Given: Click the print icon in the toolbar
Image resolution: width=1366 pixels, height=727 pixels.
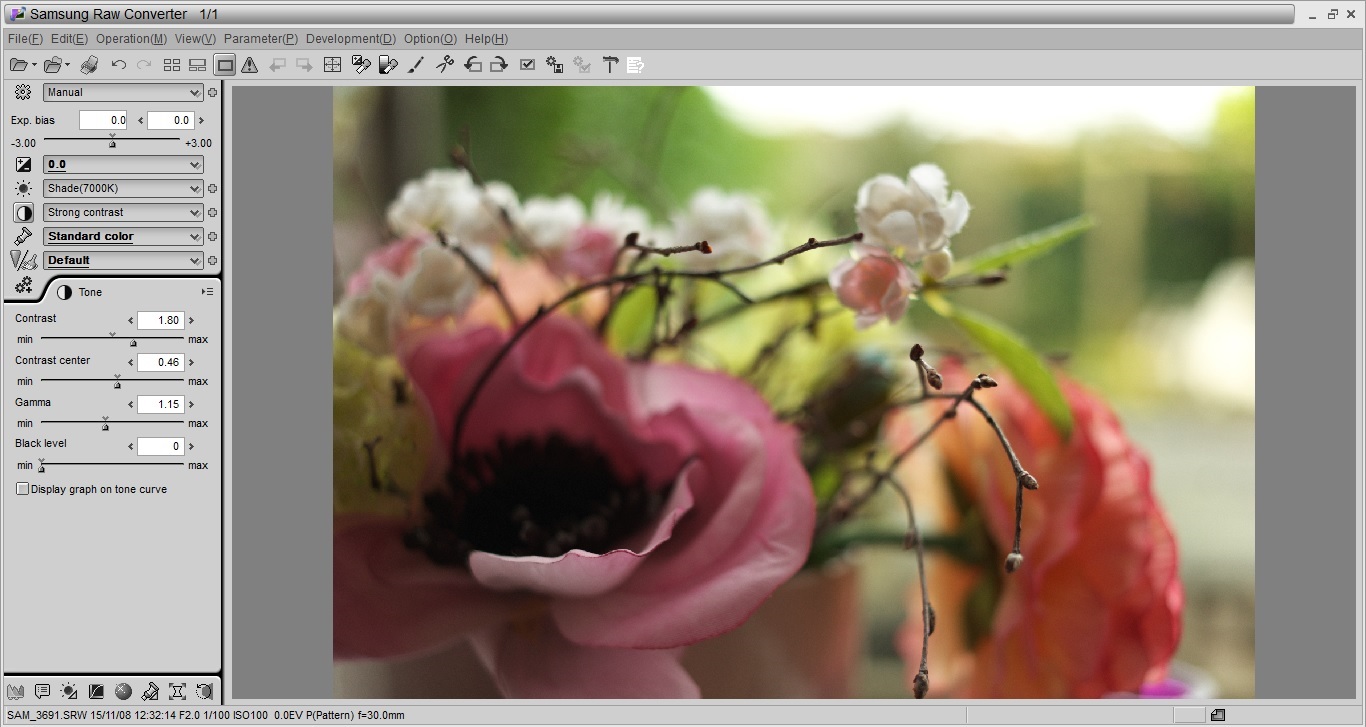Looking at the screenshot, I should 89,65.
